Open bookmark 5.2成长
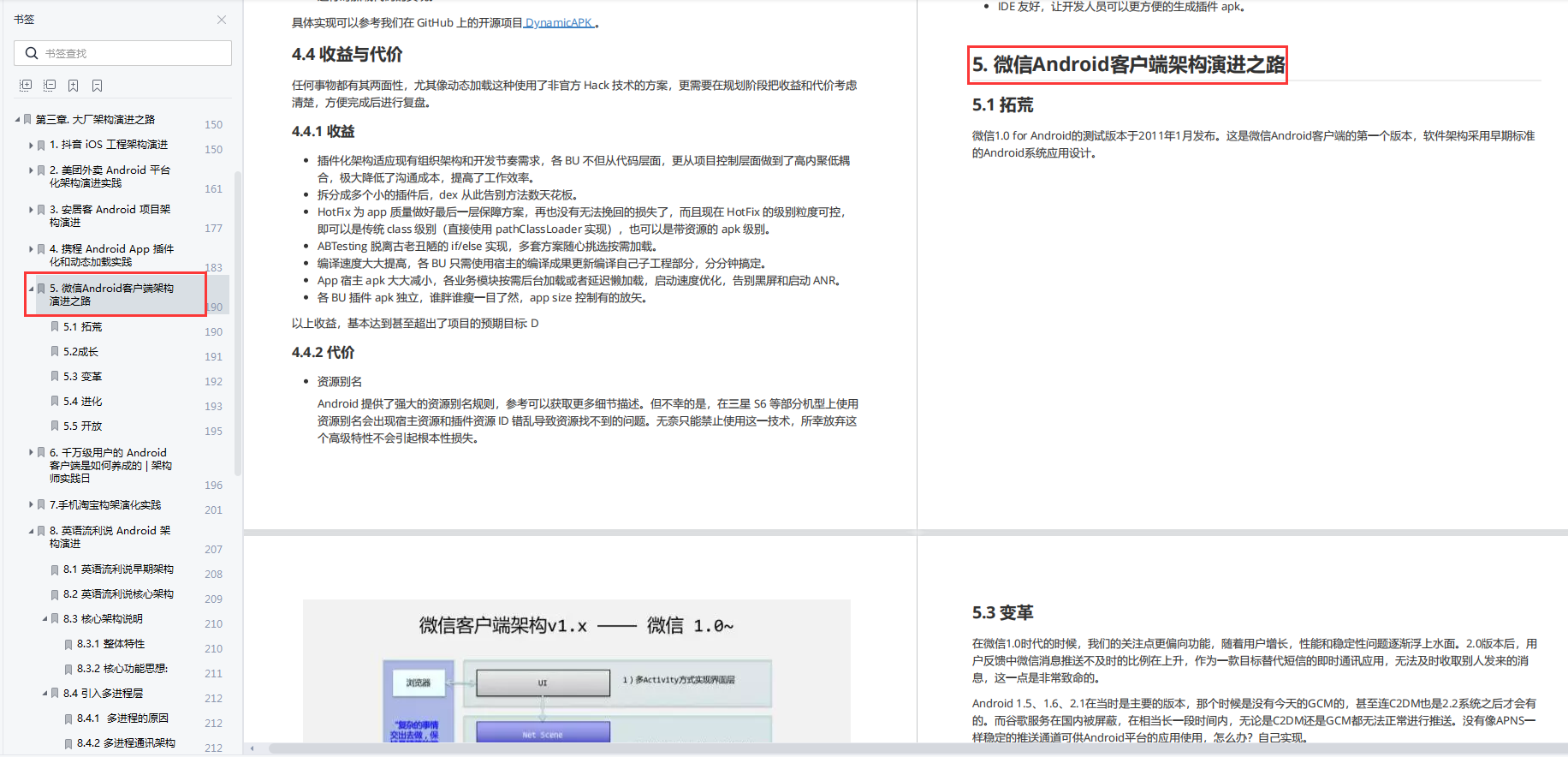This screenshot has height=757, width=1568. tap(80, 352)
